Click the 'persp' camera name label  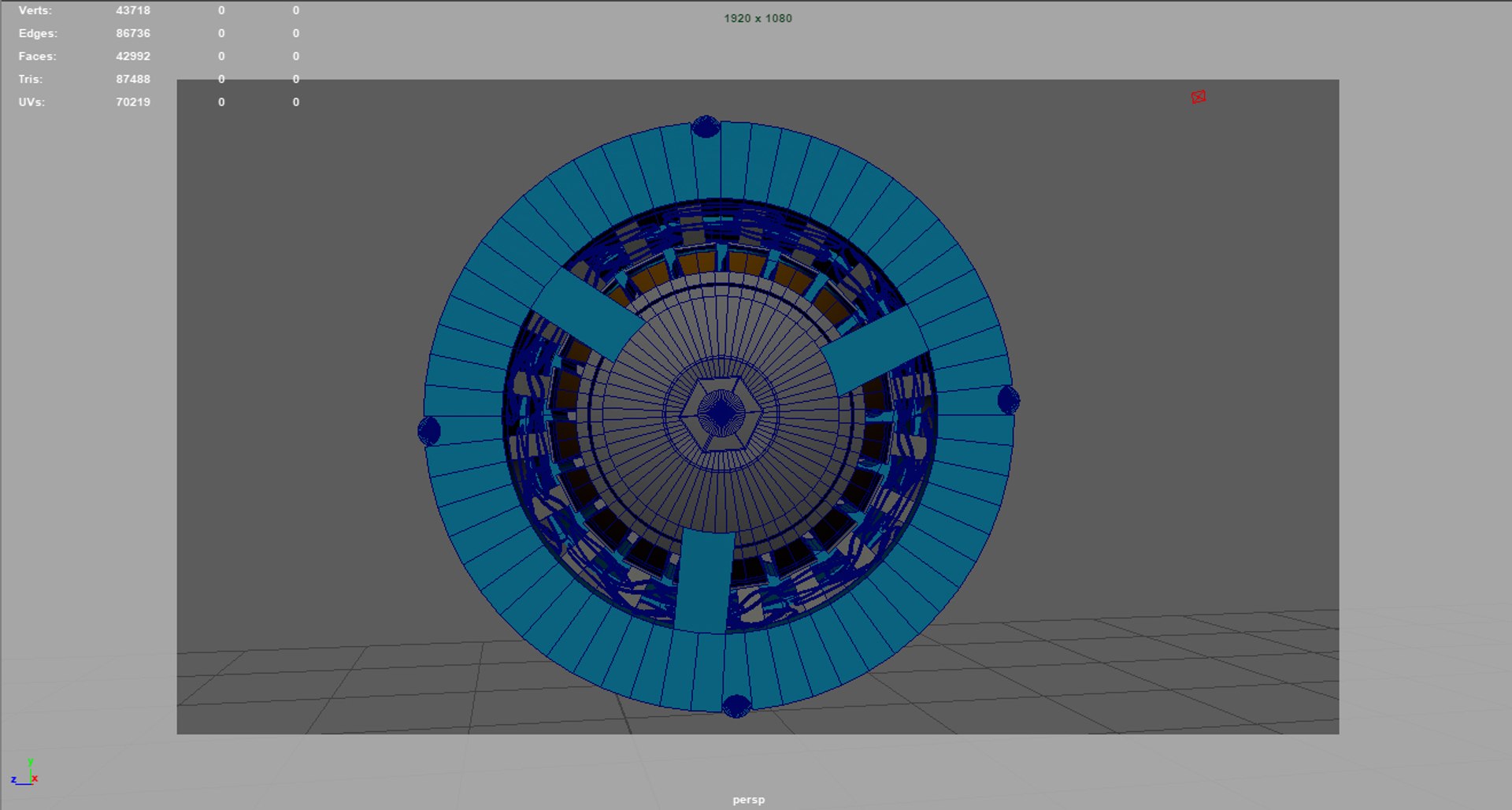(x=748, y=799)
